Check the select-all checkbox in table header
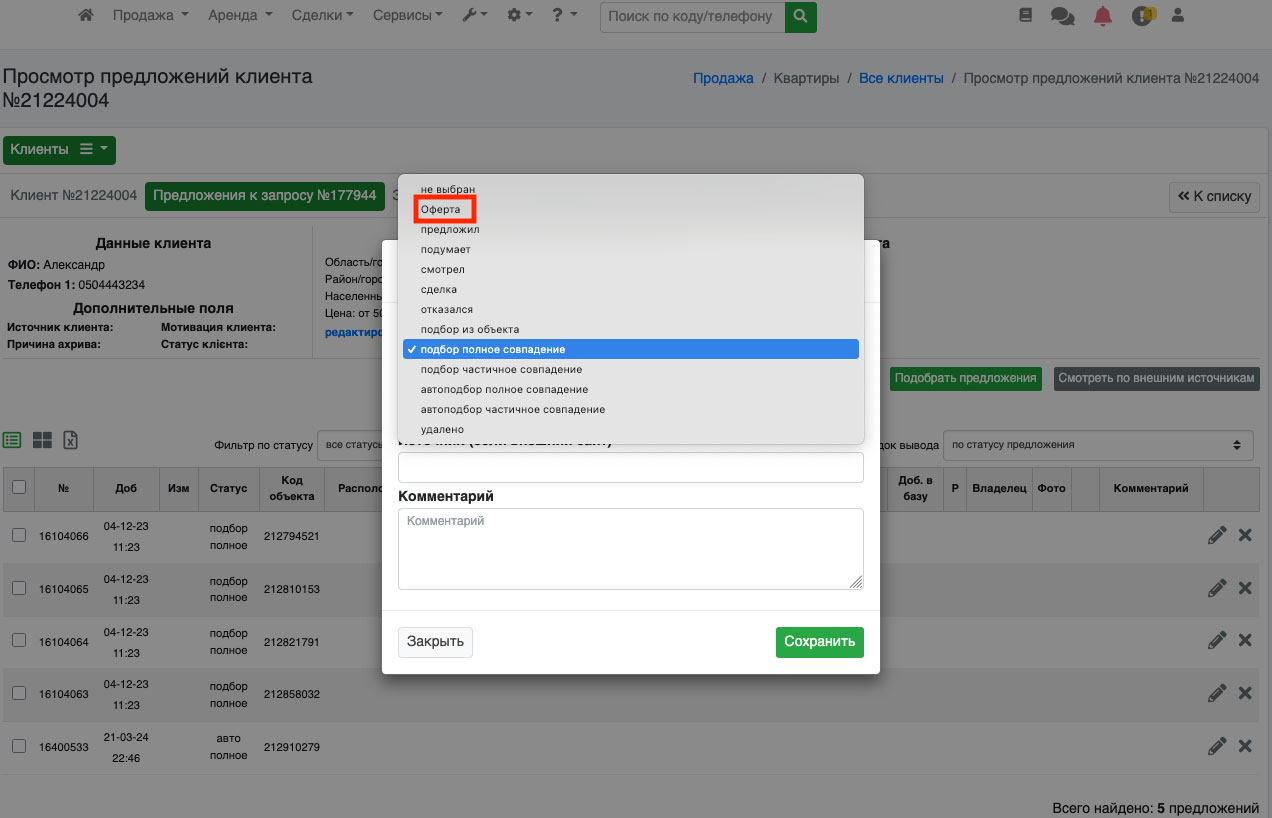 (x=19, y=487)
